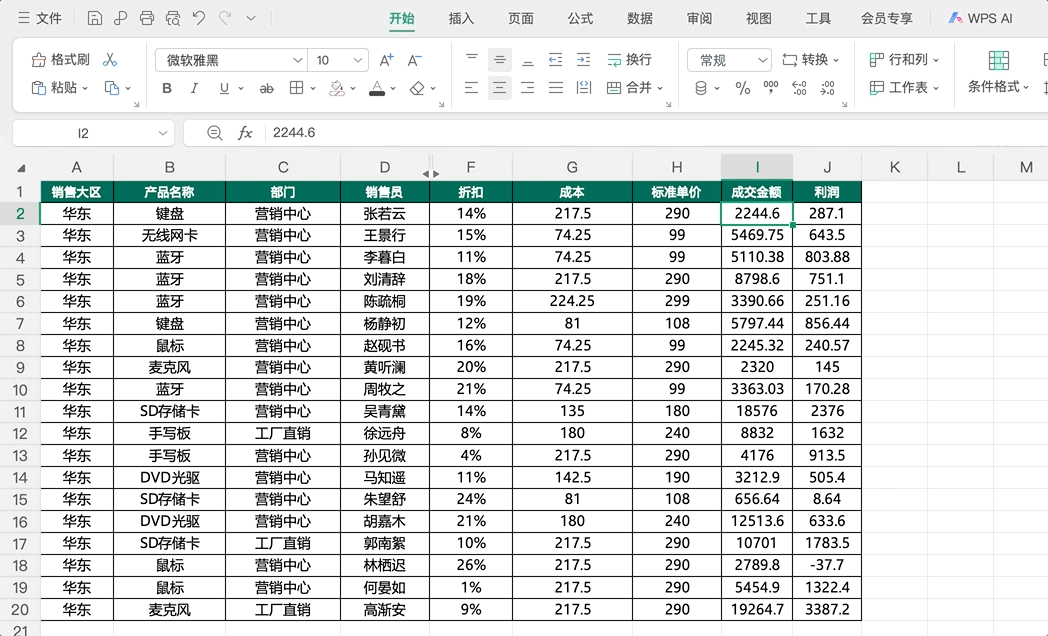The image size is (1048, 636).
Task: Click the fill color paint bucket
Action: click(x=336, y=88)
